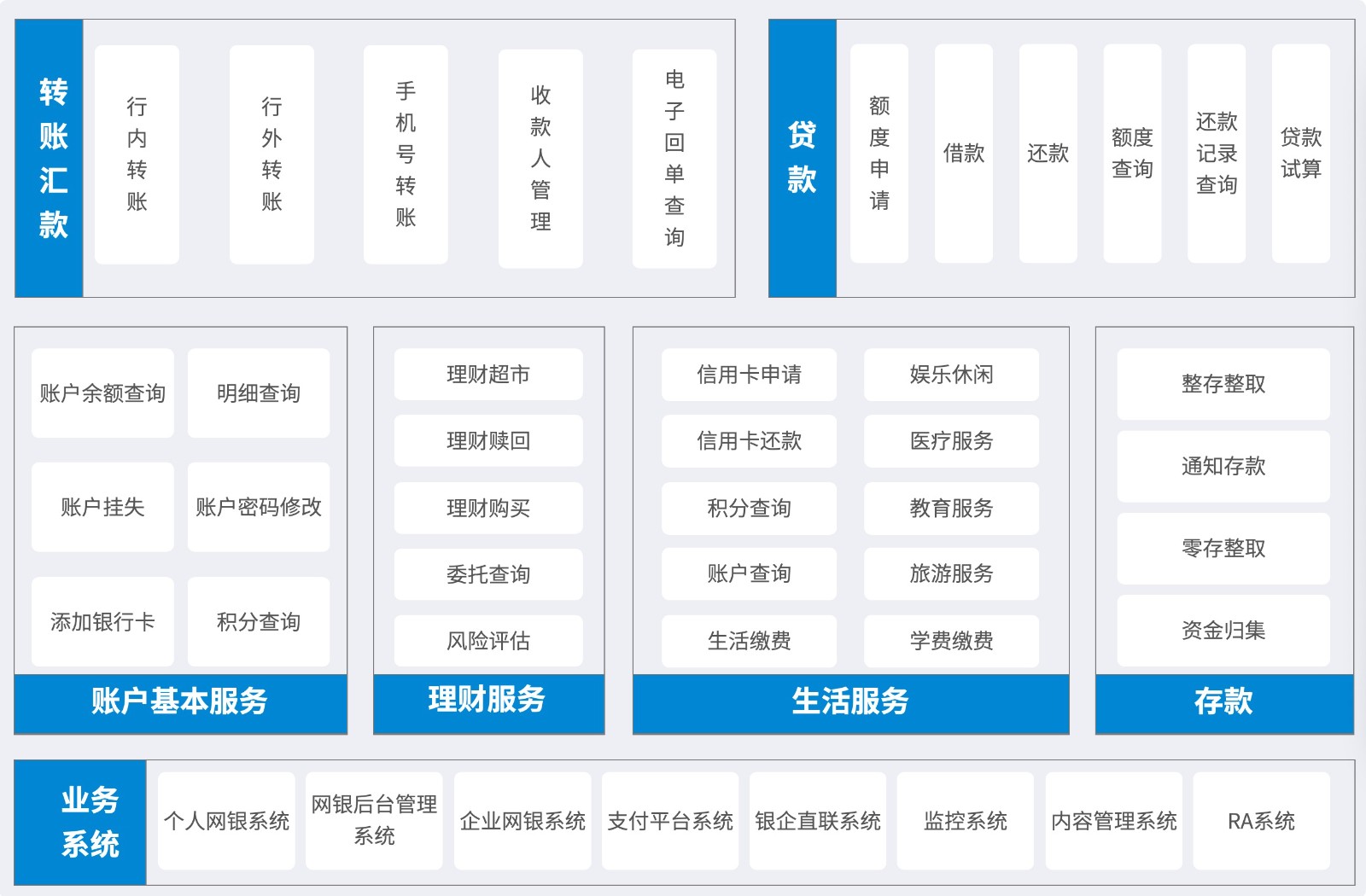The width and height of the screenshot is (1366, 896).
Task: Open the 账户基本服务 panel label
Action: click(179, 703)
